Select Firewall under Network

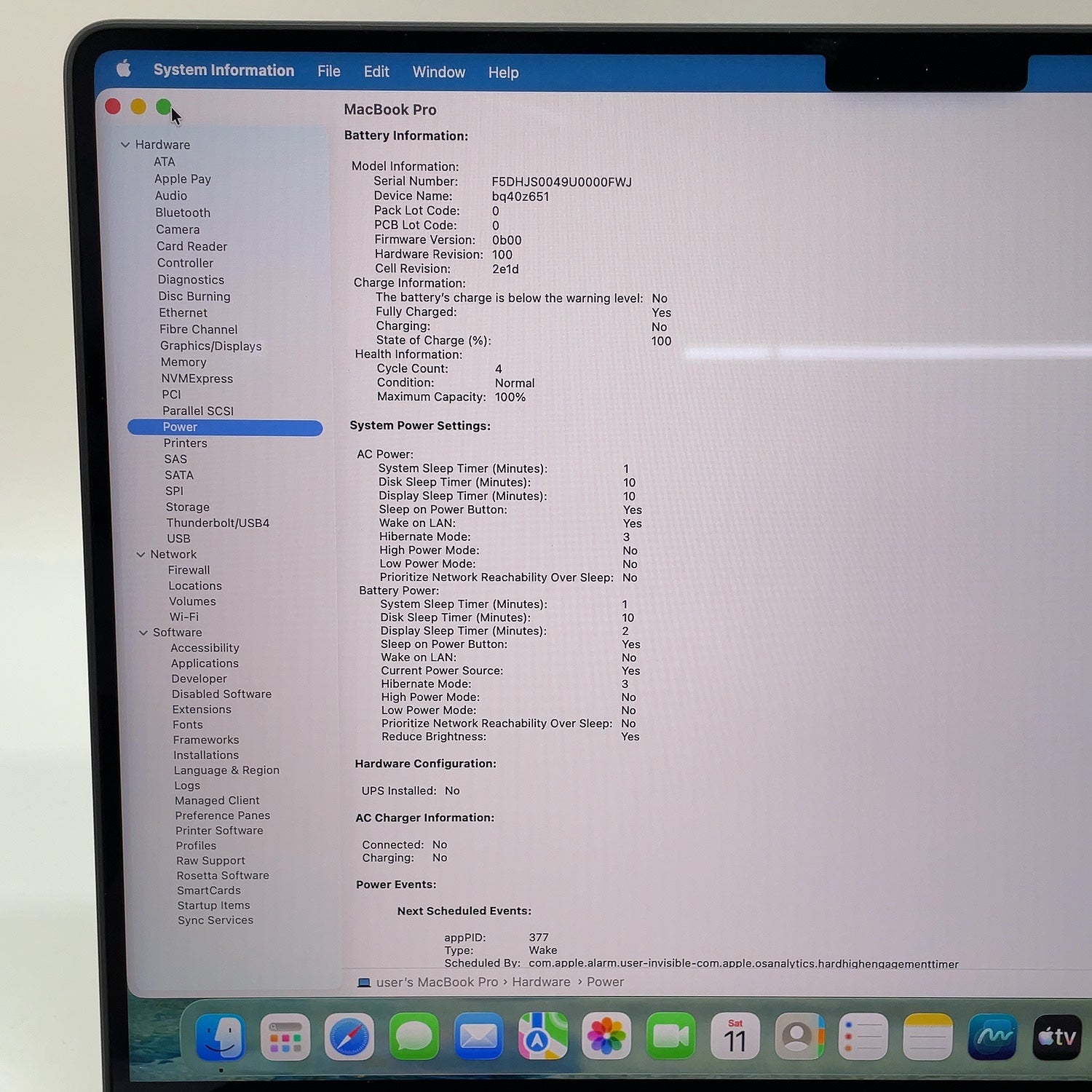(189, 570)
